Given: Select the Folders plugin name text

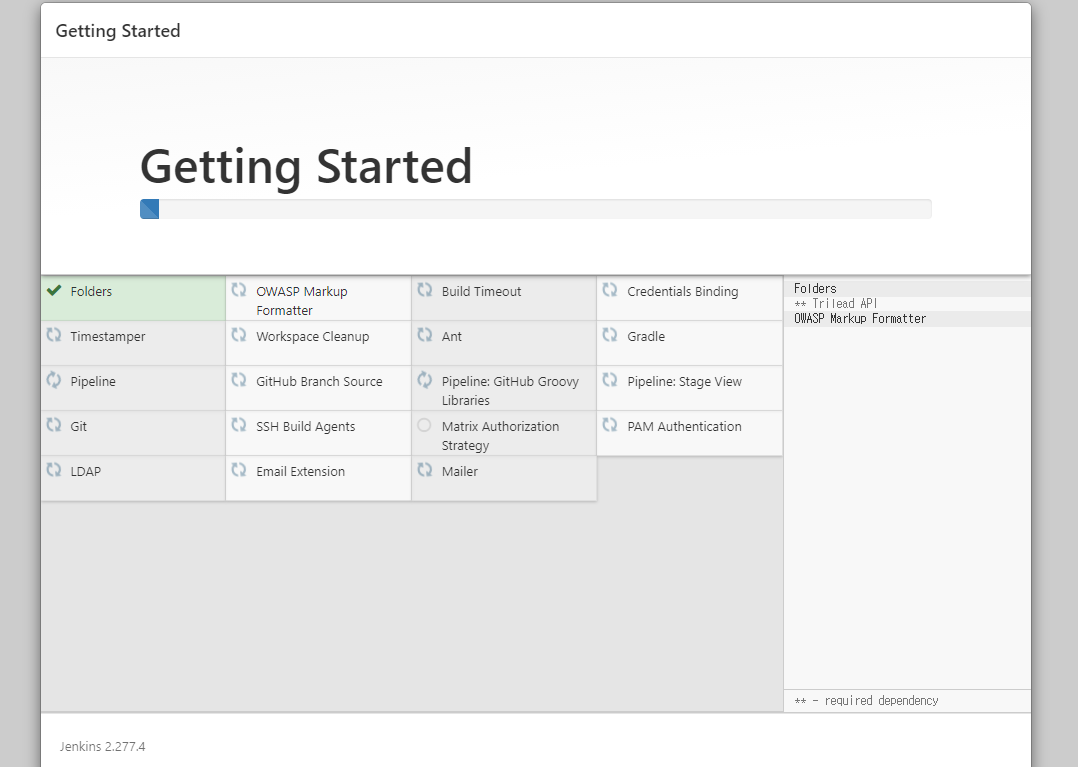Looking at the screenshot, I should 91,291.
